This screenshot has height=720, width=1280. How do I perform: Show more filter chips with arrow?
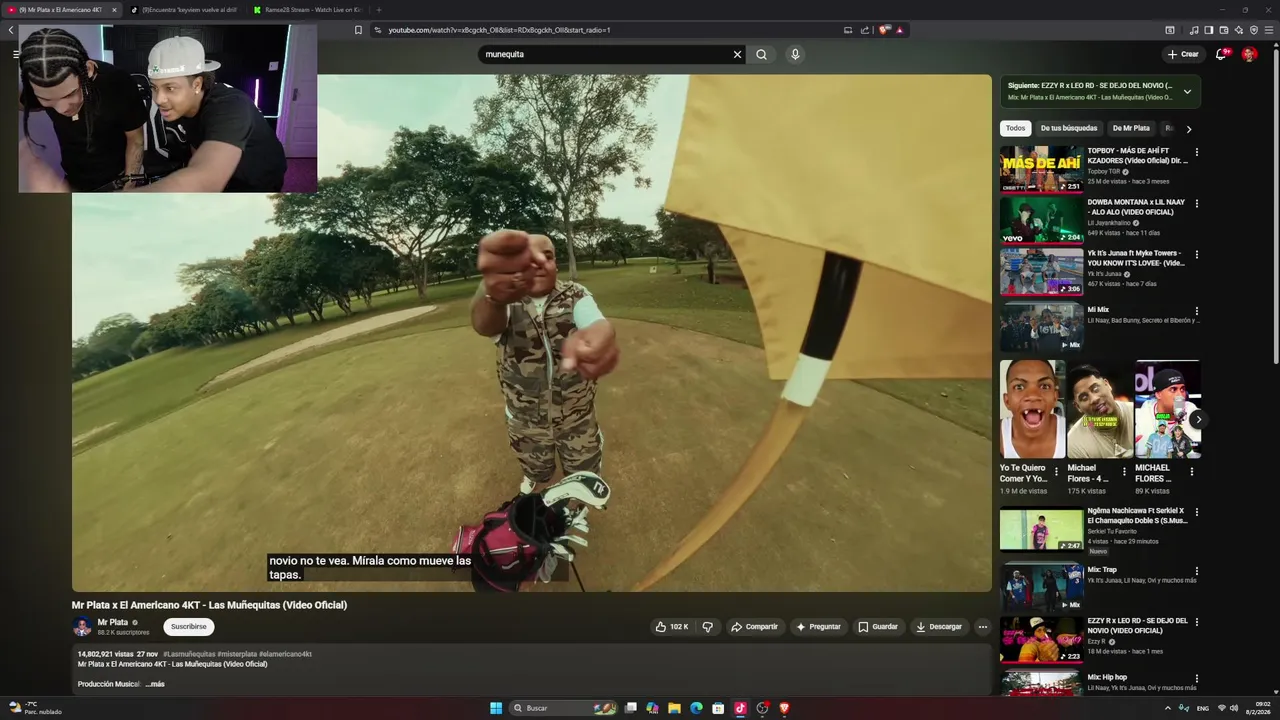coord(1188,129)
